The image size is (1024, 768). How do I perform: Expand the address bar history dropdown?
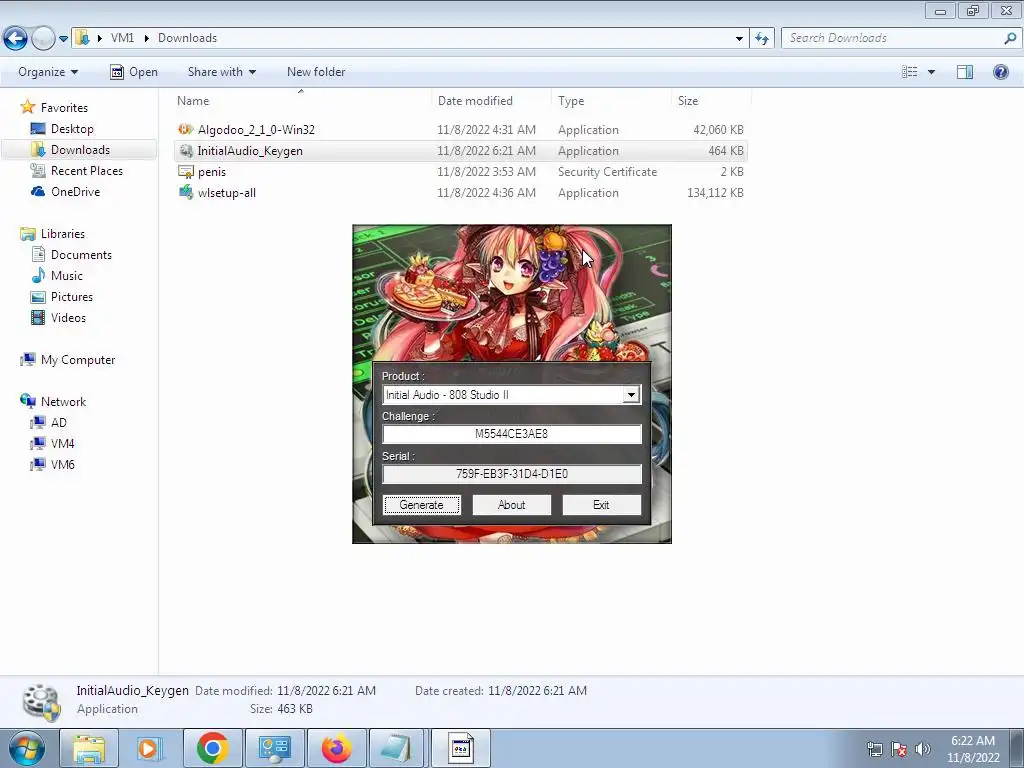(x=739, y=39)
